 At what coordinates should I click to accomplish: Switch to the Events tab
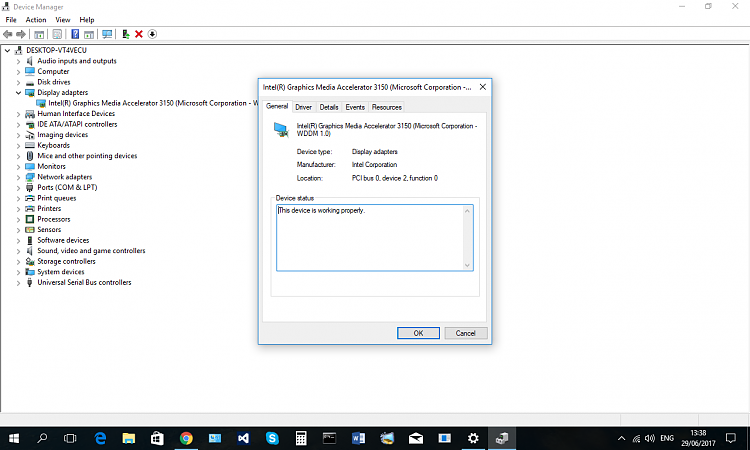pos(355,107)
